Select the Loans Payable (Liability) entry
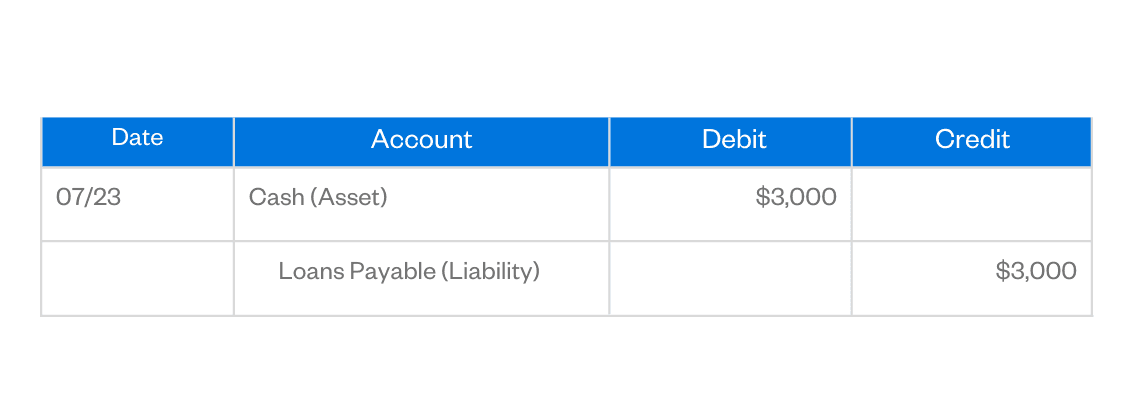The width and height of the screenshot is (1133, 400). [x=409, y=270]
